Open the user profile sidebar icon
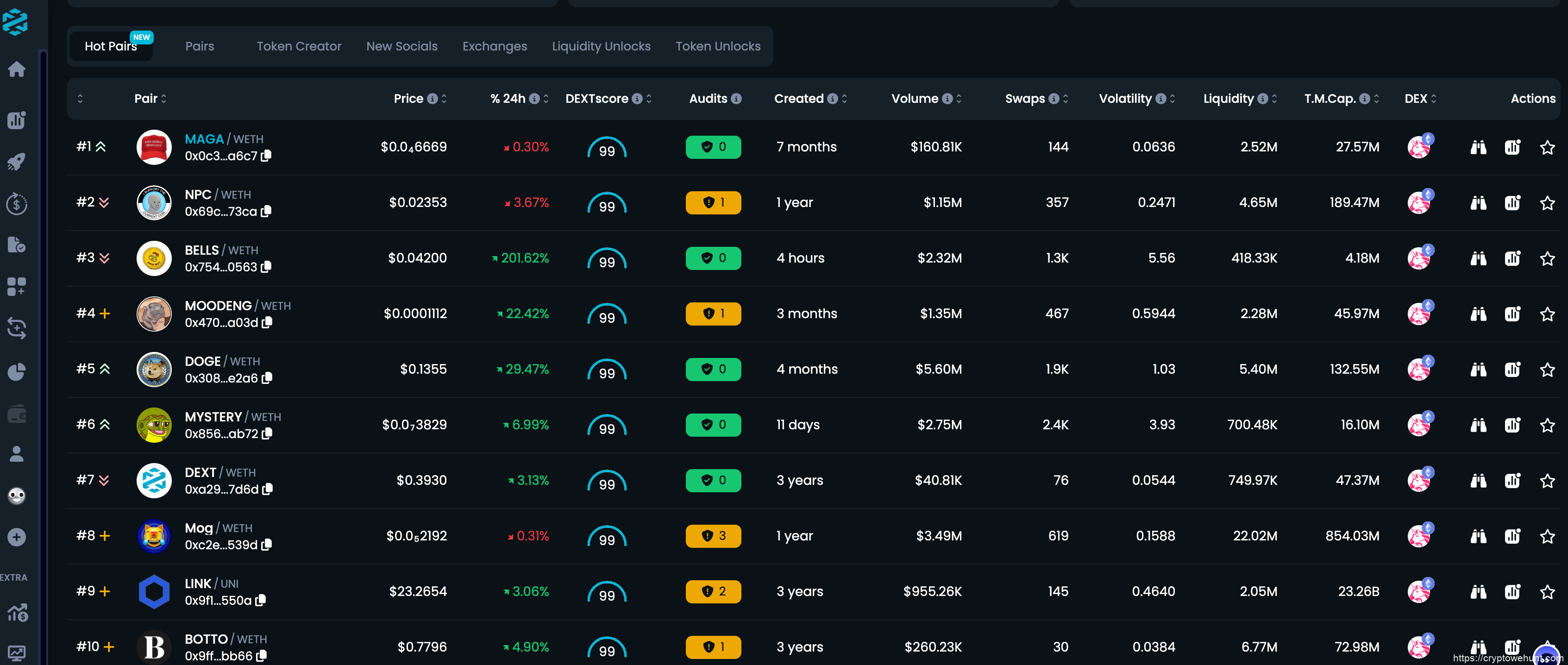 tap(16, 454)
